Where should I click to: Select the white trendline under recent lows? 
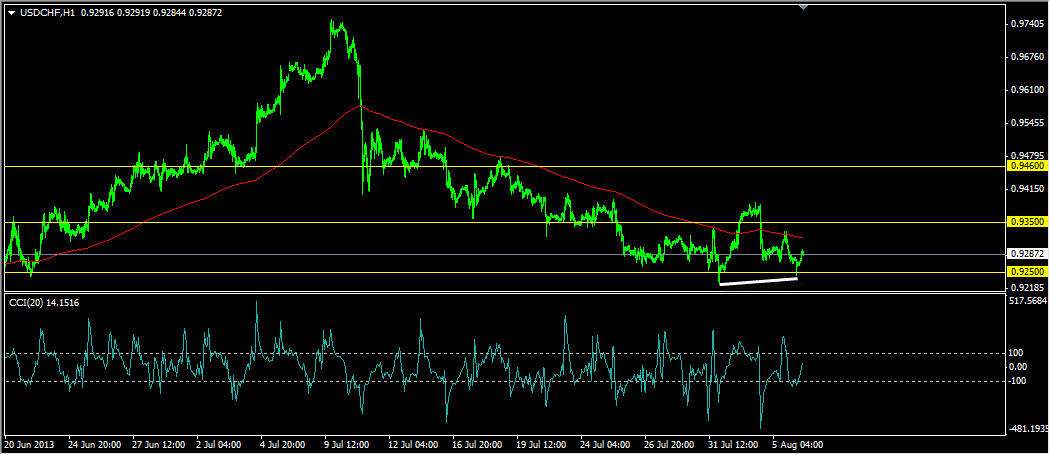pyautogui.click(x=758, y=281)
